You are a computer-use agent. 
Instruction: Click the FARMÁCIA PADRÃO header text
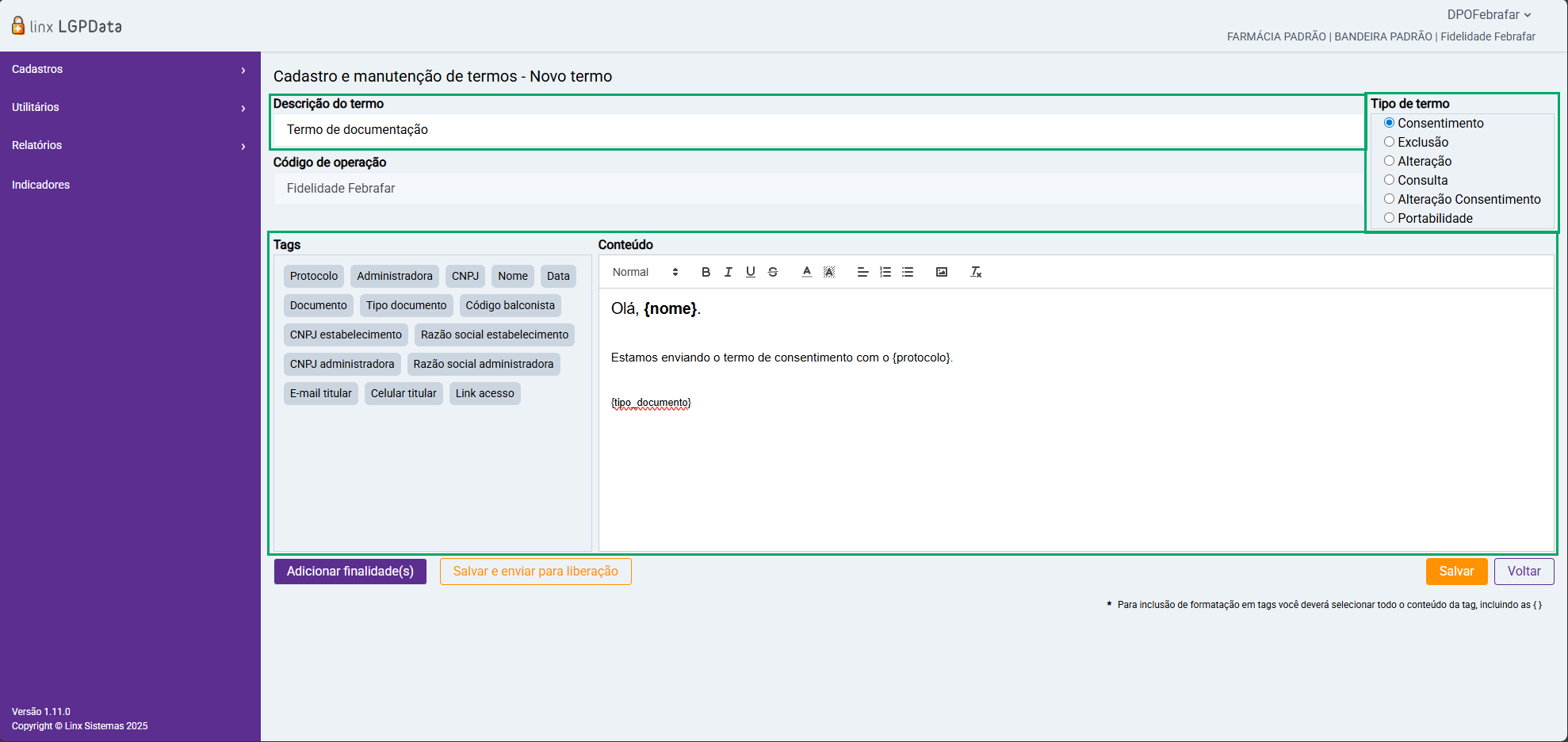1276,36
